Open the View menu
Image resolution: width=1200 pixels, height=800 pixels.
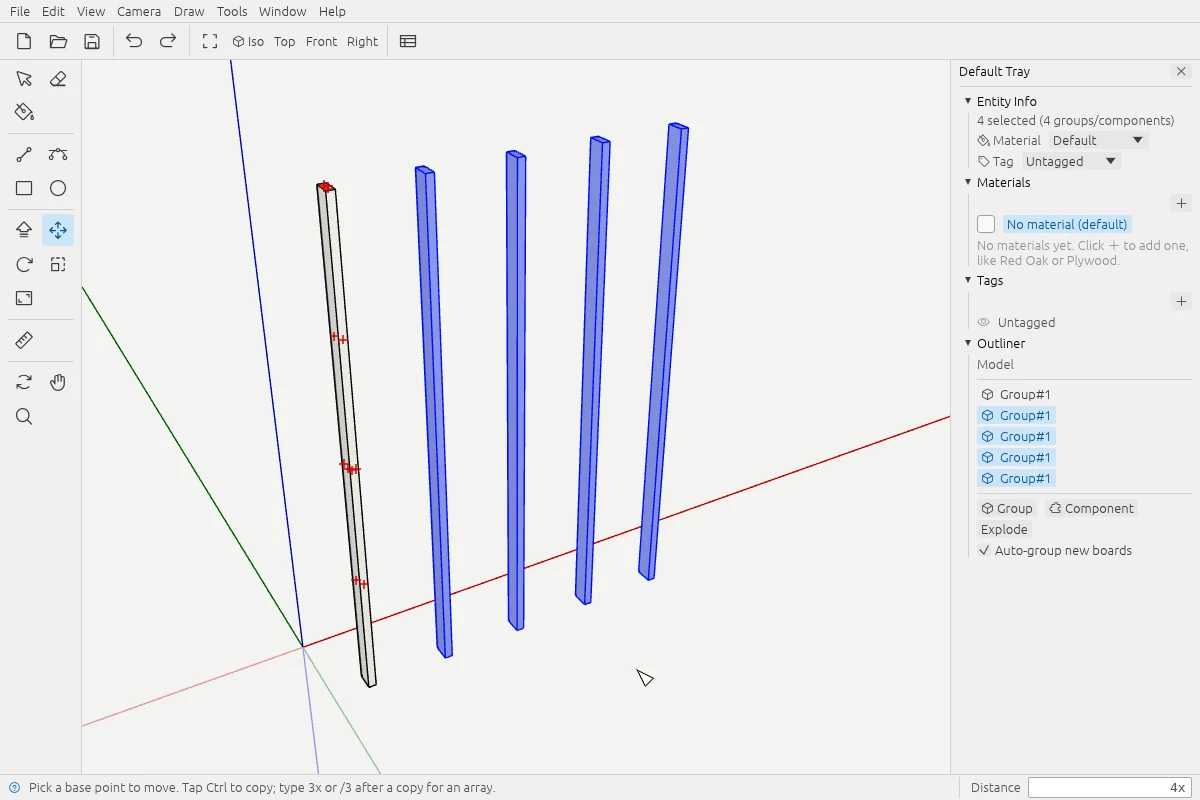pos(91,11)
